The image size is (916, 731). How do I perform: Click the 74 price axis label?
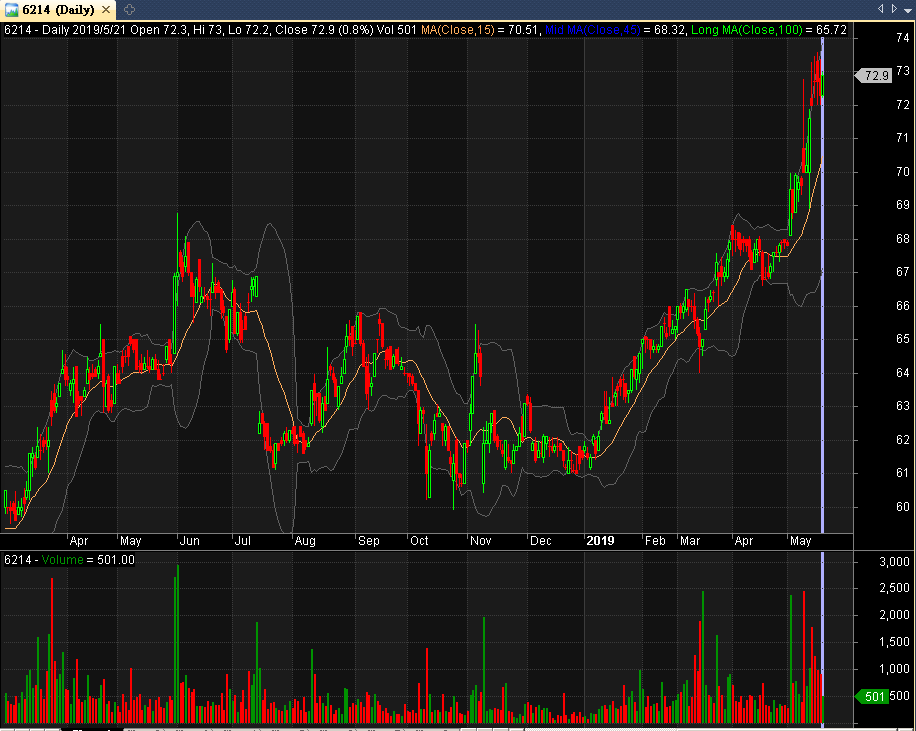903,38
